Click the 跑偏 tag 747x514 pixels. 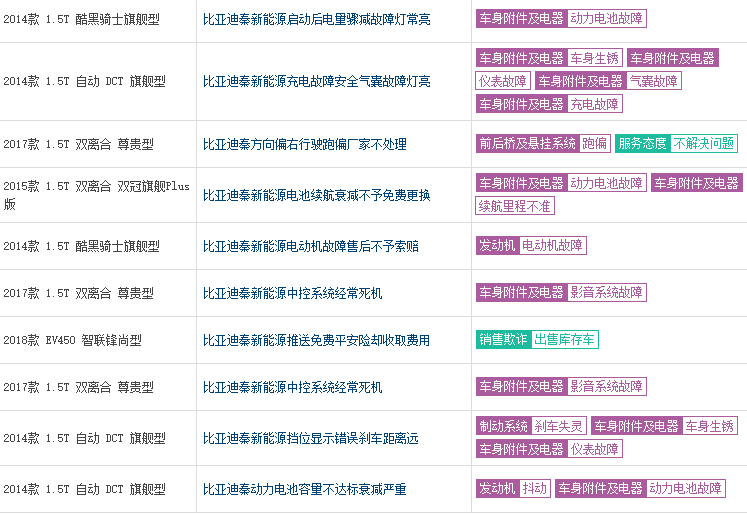[x=595, y=144]
